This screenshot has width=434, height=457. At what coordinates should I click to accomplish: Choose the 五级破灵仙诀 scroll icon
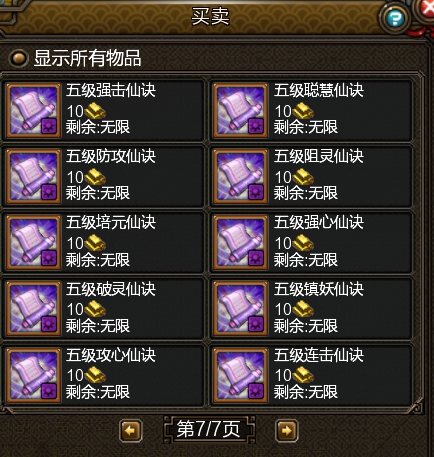click(x=33, y=308)
